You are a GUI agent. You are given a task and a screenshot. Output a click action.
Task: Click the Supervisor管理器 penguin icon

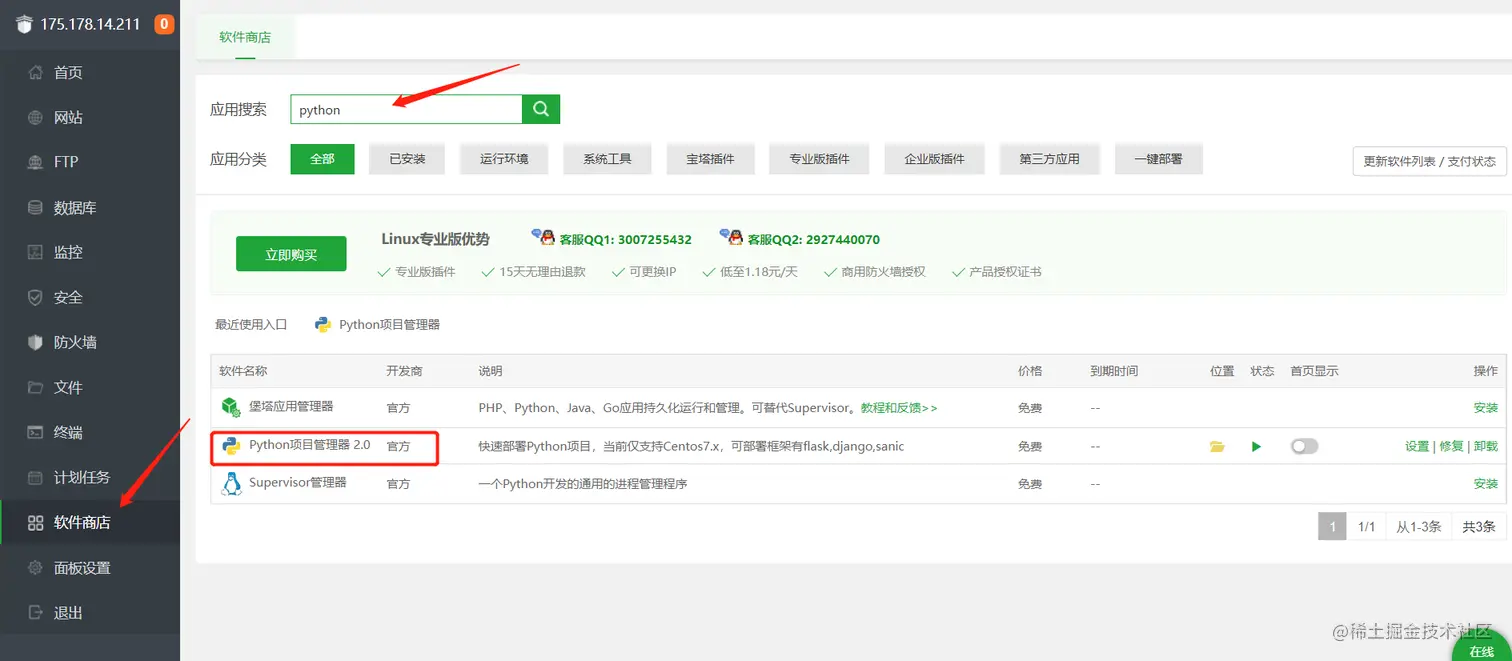coord(231,484)
